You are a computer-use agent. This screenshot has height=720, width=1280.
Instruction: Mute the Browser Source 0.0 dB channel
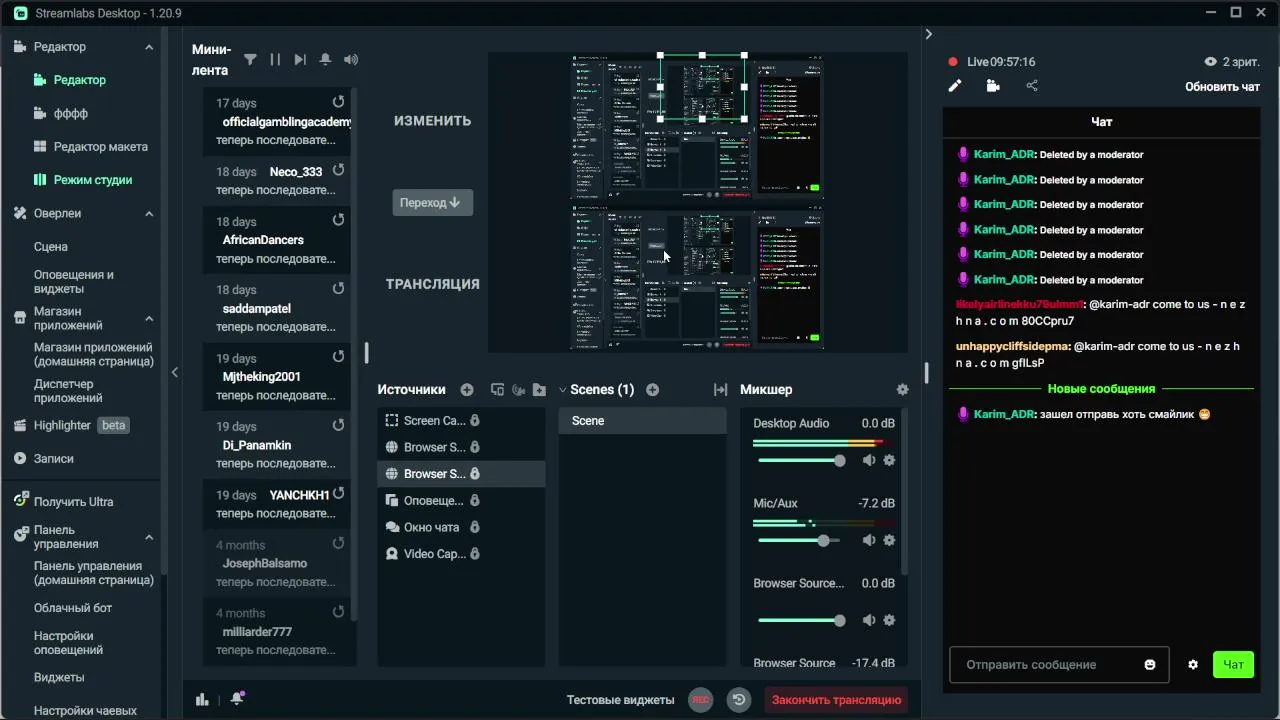(868, 620)
